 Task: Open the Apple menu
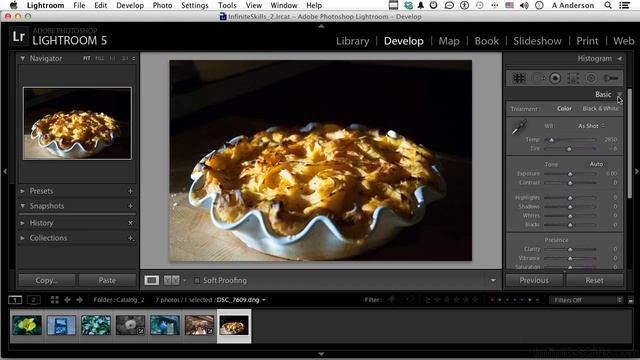(13, 5)
